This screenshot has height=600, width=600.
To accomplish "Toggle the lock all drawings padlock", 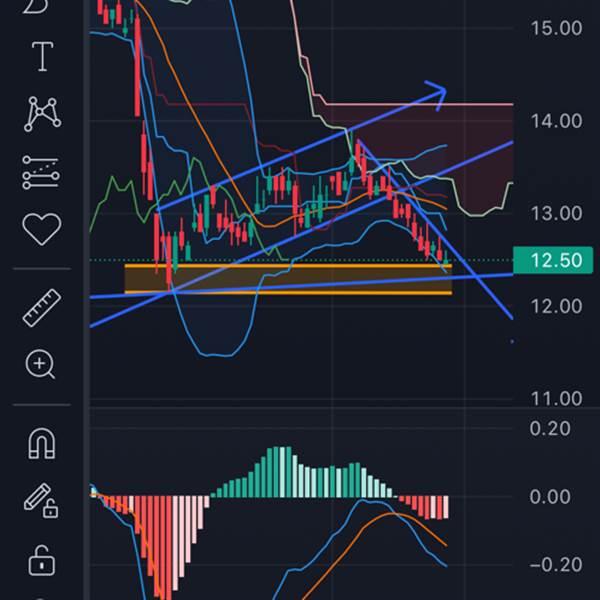I will (x=42, y=561).
